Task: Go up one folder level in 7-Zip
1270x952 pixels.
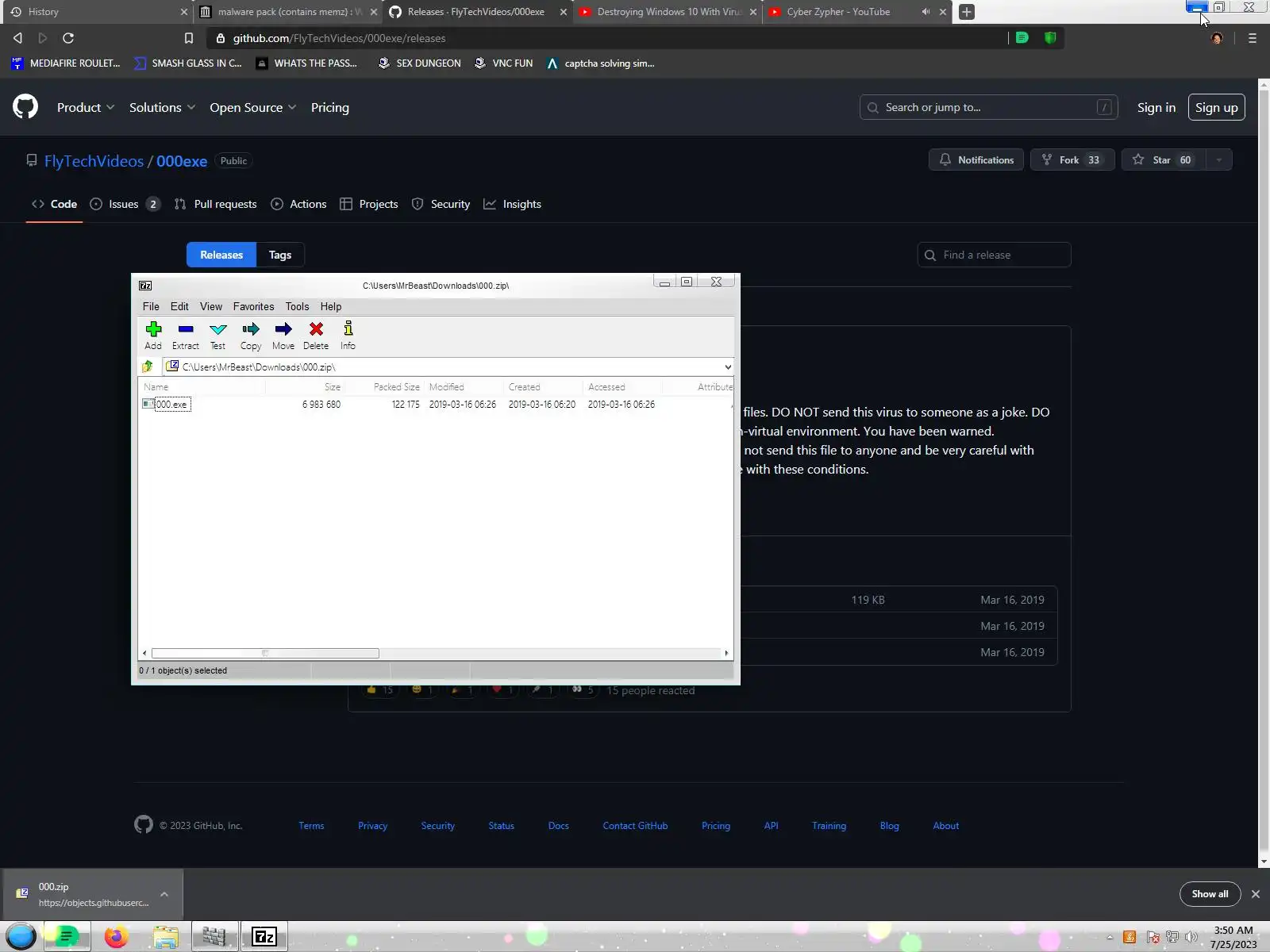Action: (148, 367)
